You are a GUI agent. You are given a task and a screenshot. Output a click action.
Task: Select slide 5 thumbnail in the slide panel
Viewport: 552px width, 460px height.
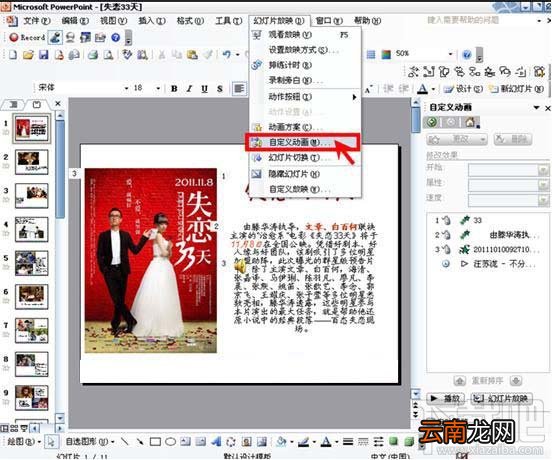click(x=32, y=263)
